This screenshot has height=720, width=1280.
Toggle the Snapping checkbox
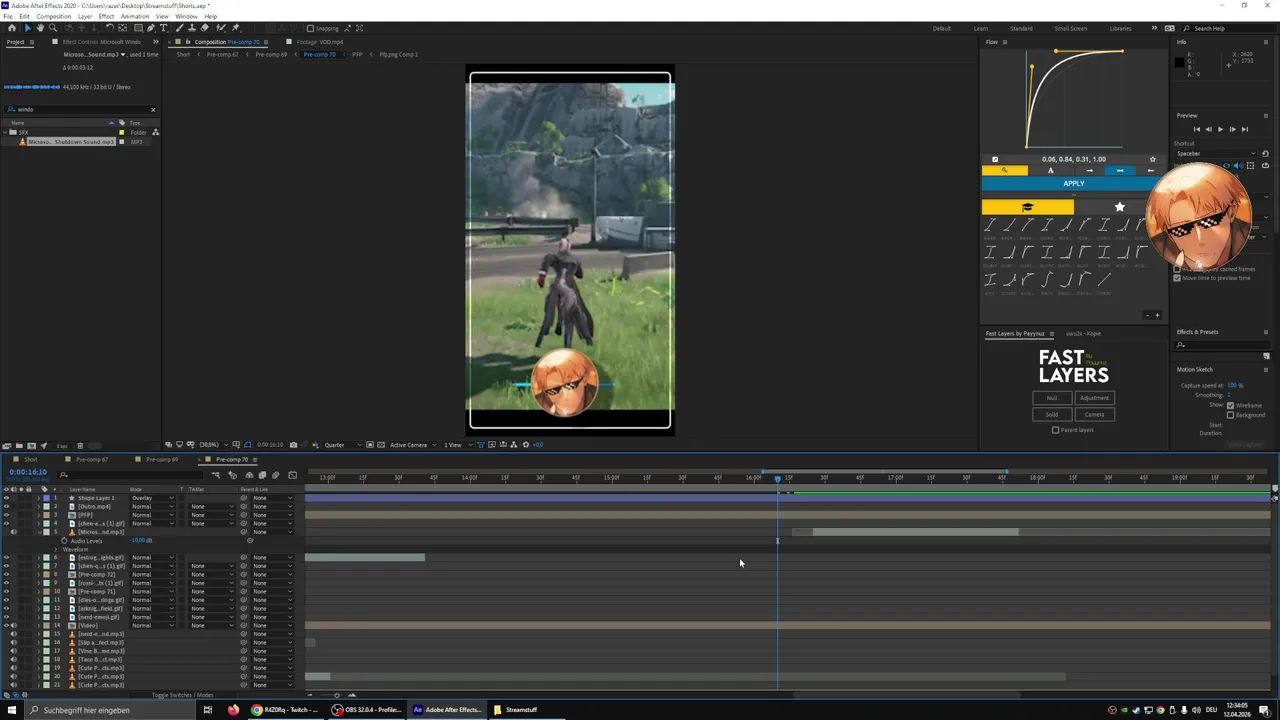click(x=310, y=28)
